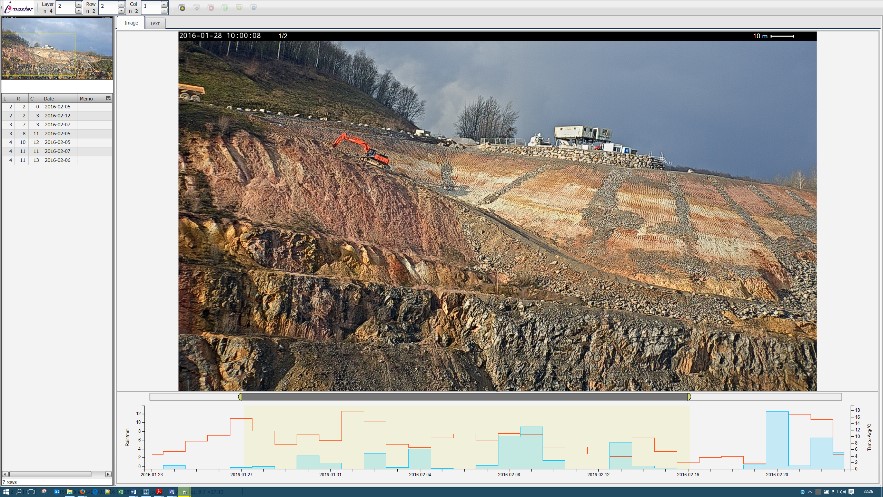Viewport: 883px width, 497px height.
Task: Click into the Row number field
Action: click(107, 6)
